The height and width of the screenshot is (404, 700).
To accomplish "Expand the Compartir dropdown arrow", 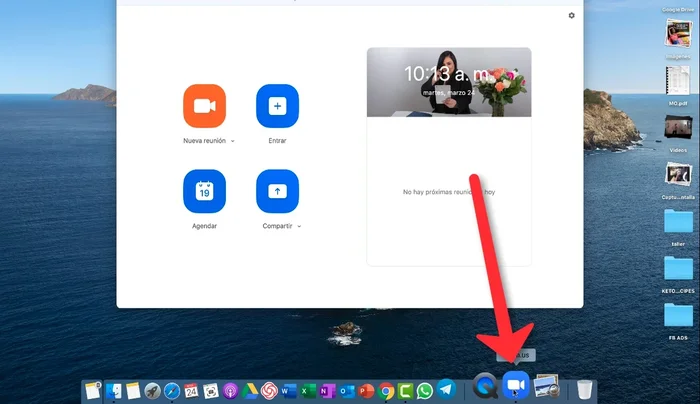I will (299, 226).
